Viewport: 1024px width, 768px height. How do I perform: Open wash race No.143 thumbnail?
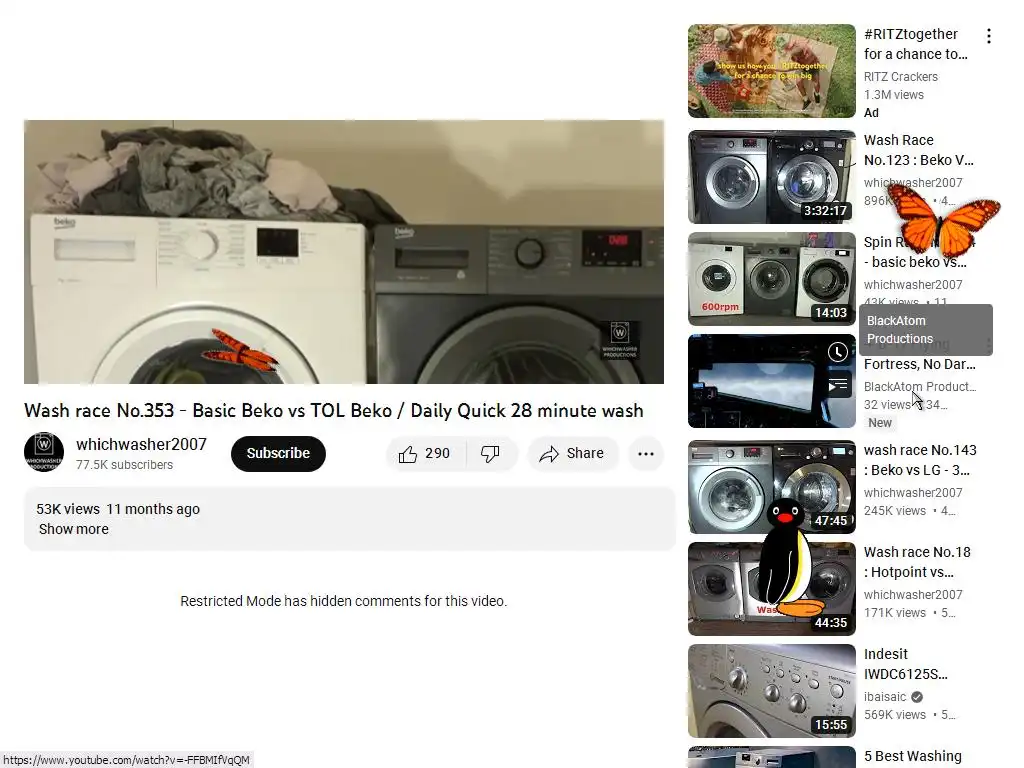click(x=771, y=487)
